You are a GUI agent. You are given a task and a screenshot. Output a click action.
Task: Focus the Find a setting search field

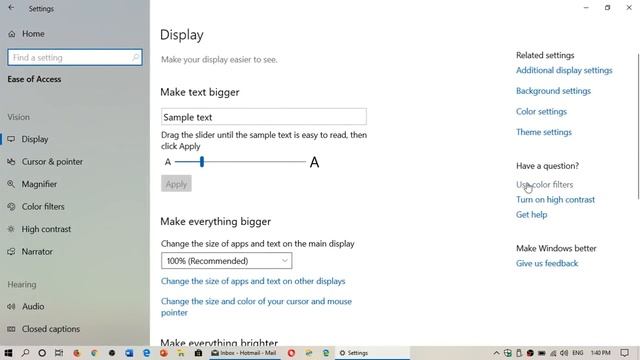click(x=75, y=57)
